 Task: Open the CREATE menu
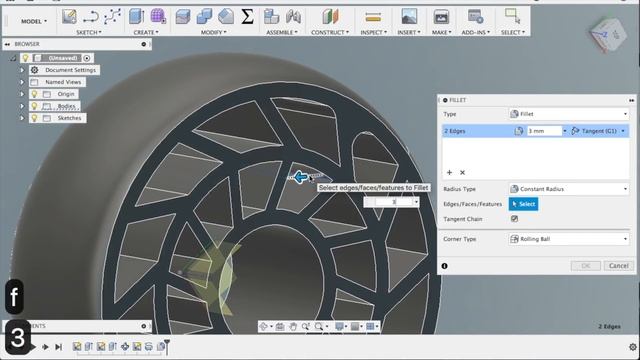[146, 32]
